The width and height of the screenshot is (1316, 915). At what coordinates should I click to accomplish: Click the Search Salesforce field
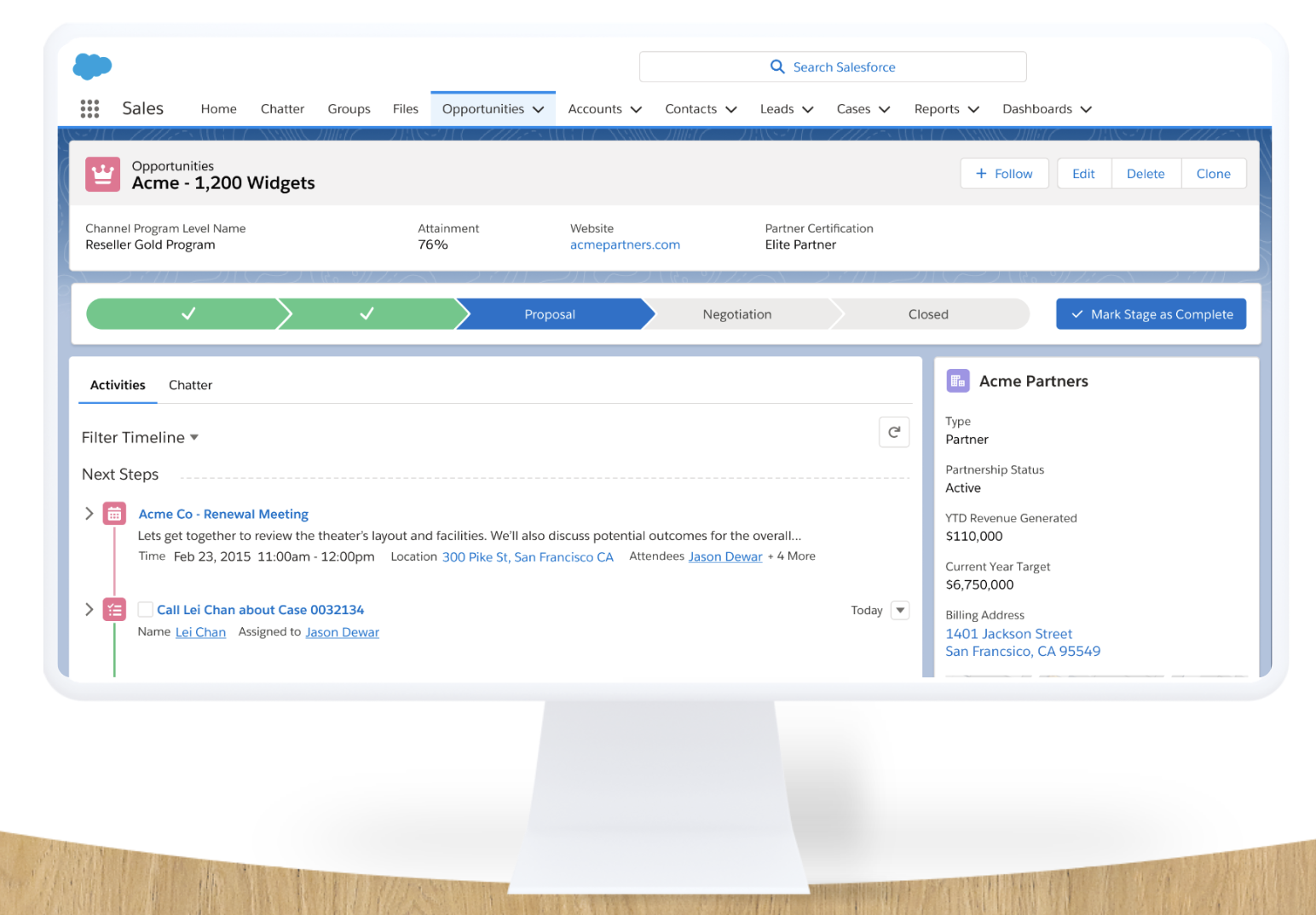833,66
